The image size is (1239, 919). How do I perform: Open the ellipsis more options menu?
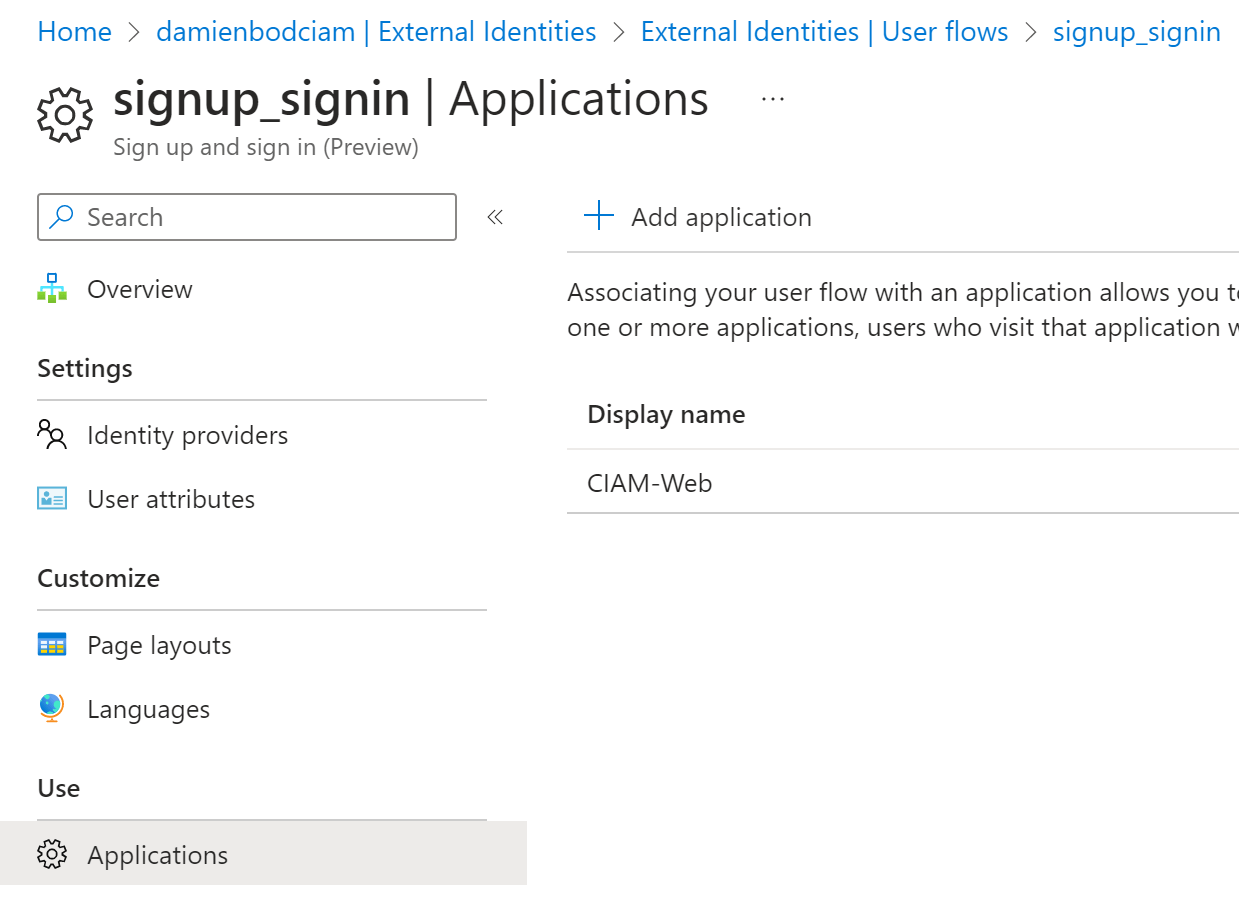773,99
